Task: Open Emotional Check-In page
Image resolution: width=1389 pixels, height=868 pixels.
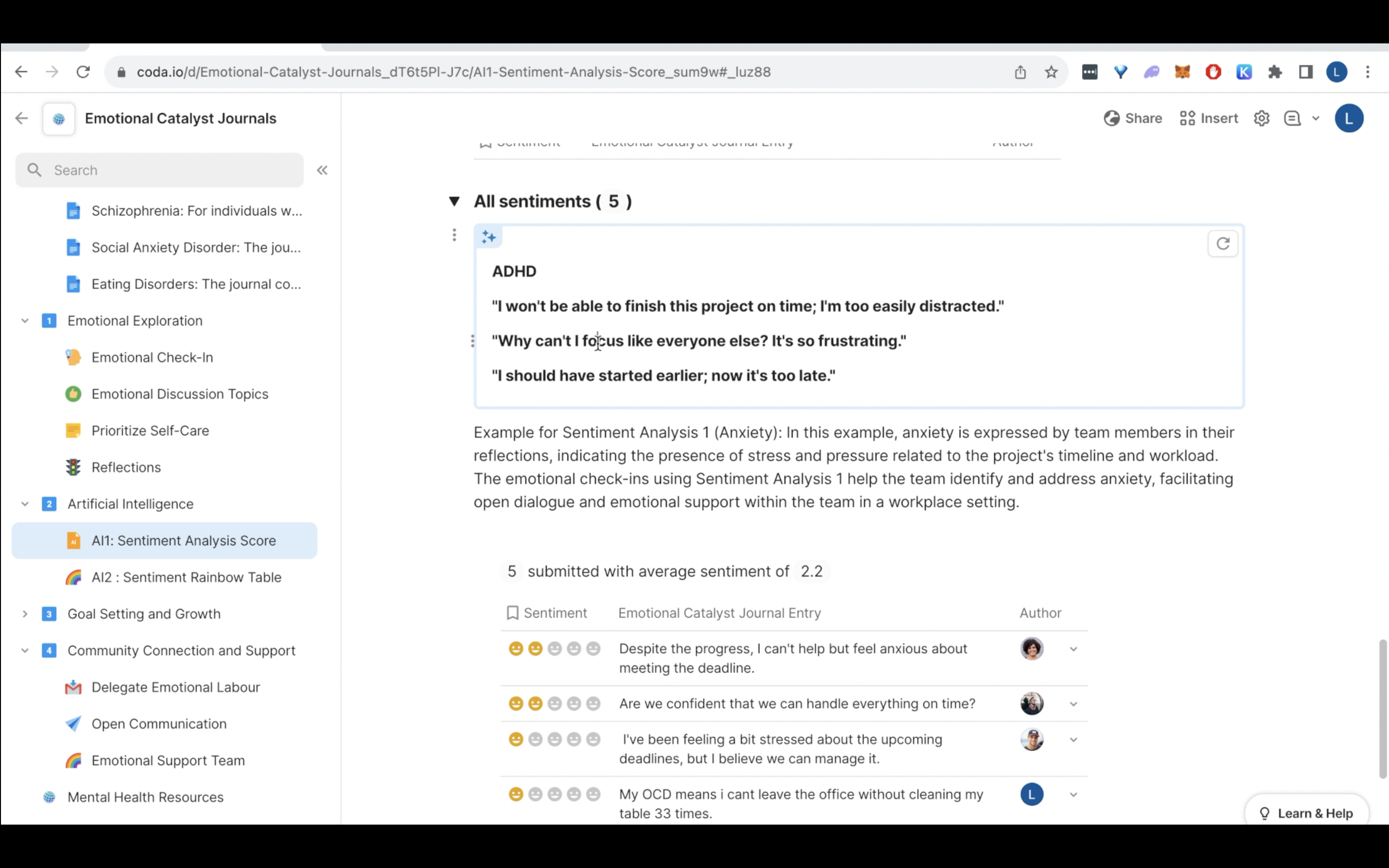Action: coord(152,357)
